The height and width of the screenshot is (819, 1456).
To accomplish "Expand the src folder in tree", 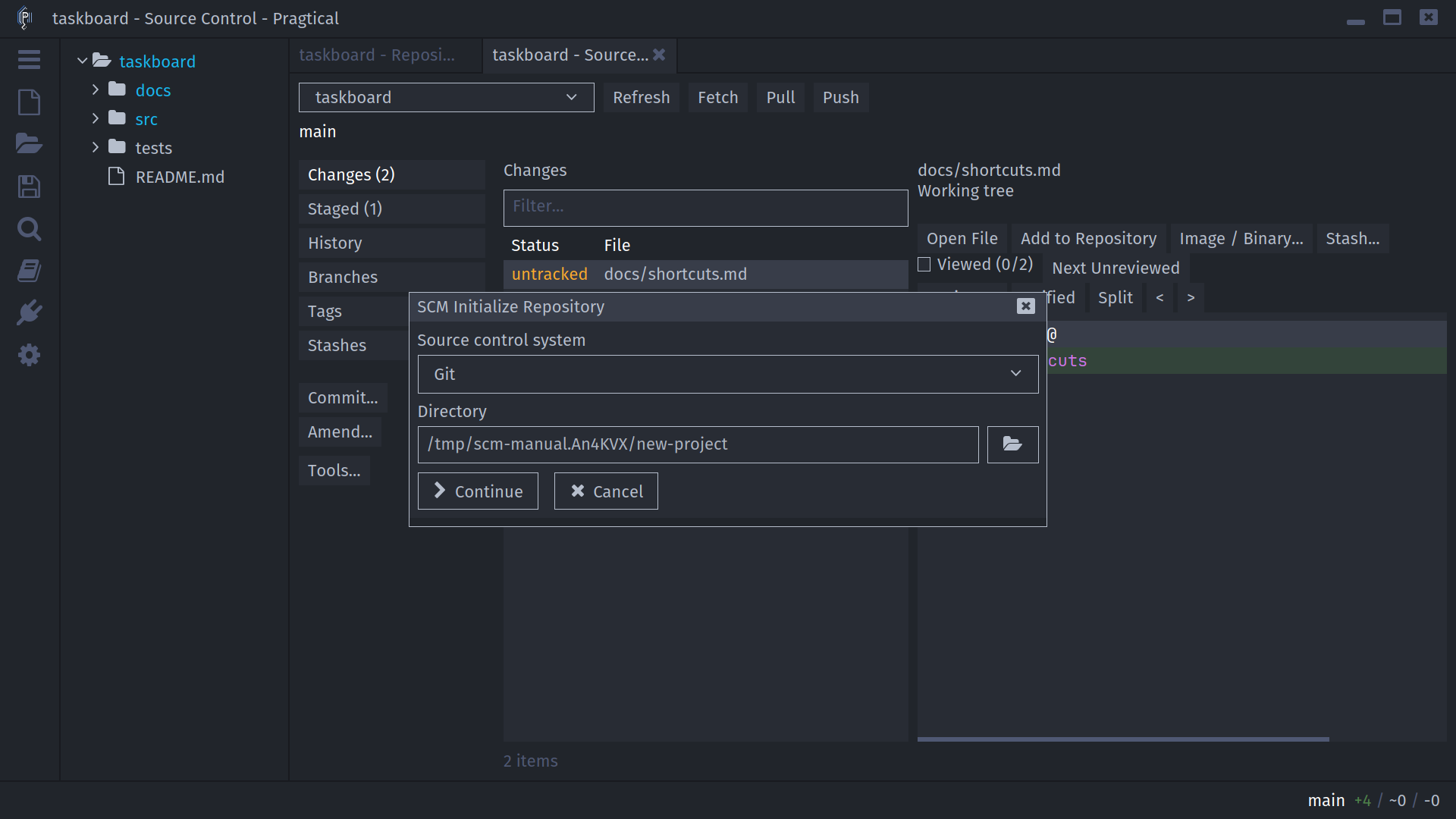I will pos(96,118).
